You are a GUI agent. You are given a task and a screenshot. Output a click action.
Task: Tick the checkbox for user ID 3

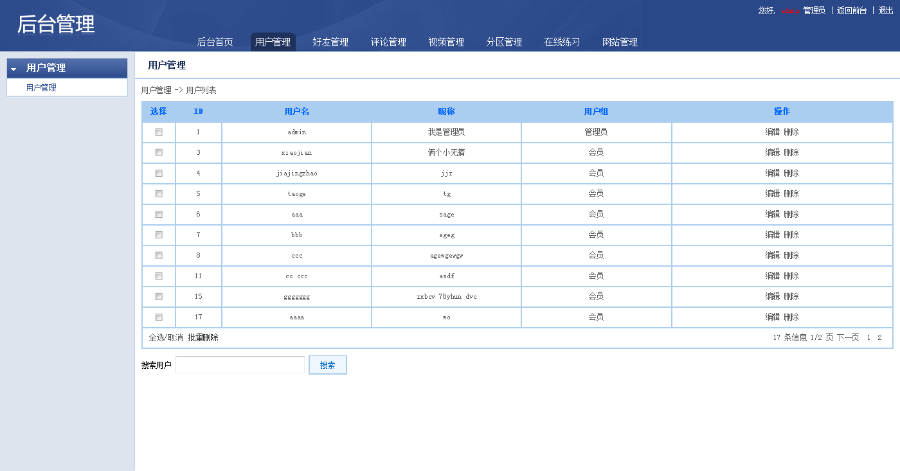(159, 153)
